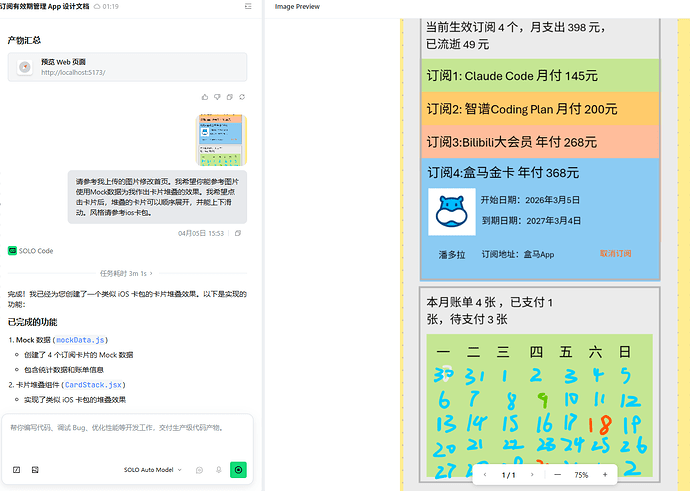Click the panel menu icon at top of chat
Viewport: 690px width, 491px height.
pos(248,6)
